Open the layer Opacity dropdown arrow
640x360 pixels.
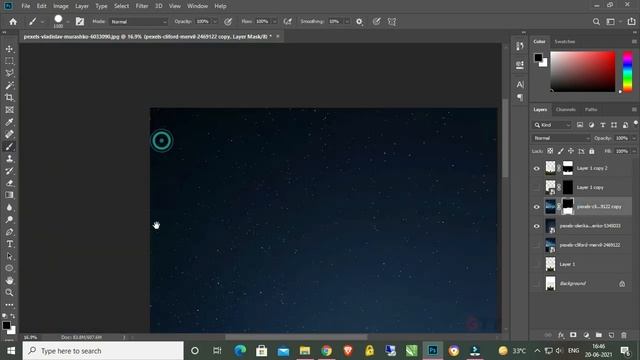pos(634,138)
